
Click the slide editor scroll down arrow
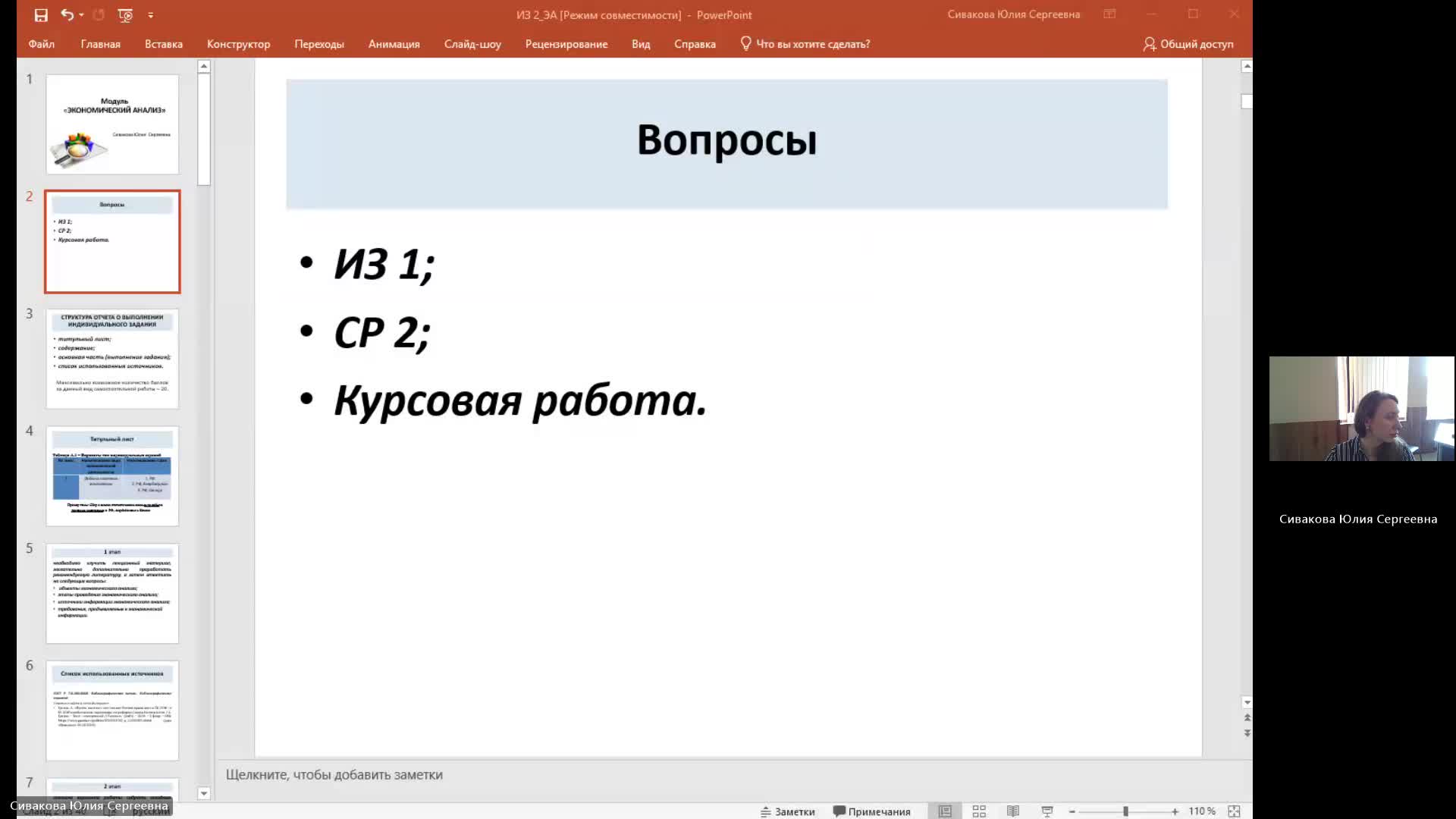pos(1247,702)
